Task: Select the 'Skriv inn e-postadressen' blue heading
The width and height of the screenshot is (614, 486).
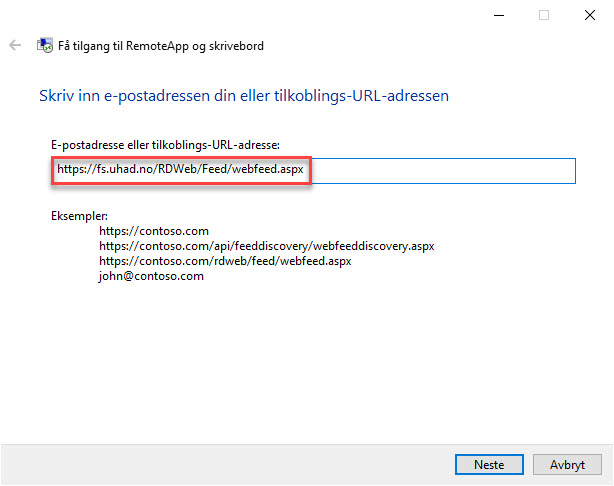Action: pyautogui.click(x=244, y=96)
